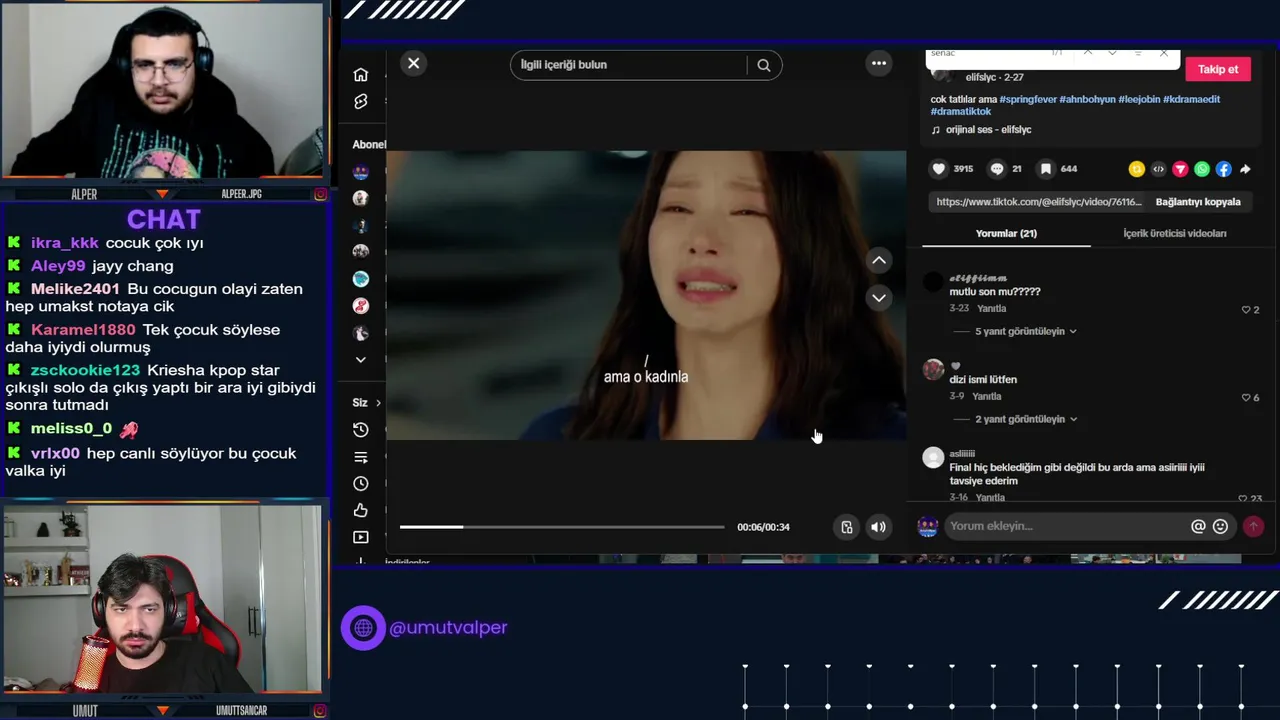Open Your videos play icon in sidebar
This screenshot has height=720, width=1280.
click(x=361, y=537)
